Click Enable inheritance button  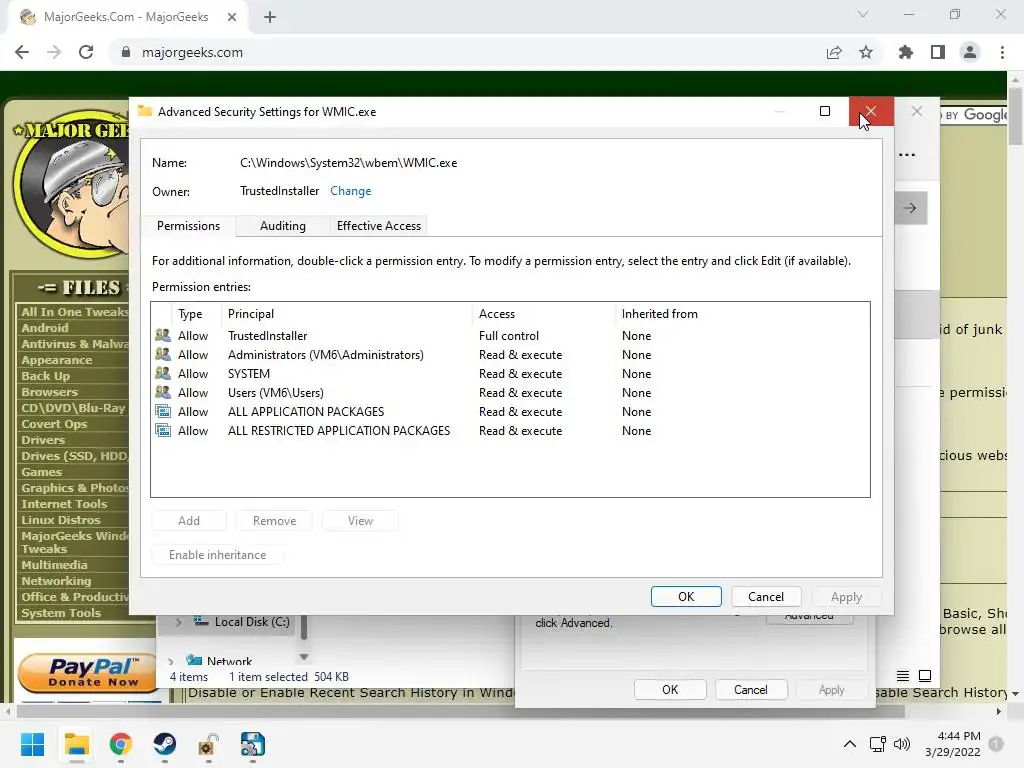point(217,554)
